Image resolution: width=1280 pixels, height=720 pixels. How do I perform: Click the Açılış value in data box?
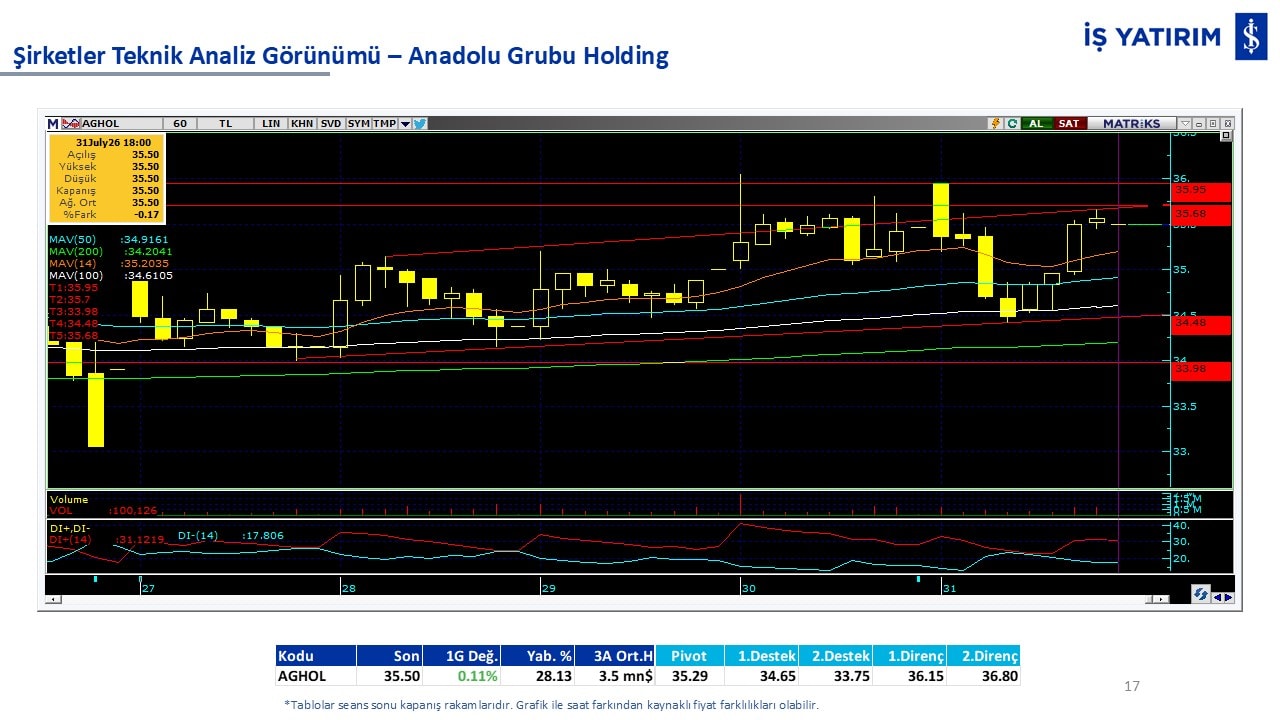click(x=146, y=155)
